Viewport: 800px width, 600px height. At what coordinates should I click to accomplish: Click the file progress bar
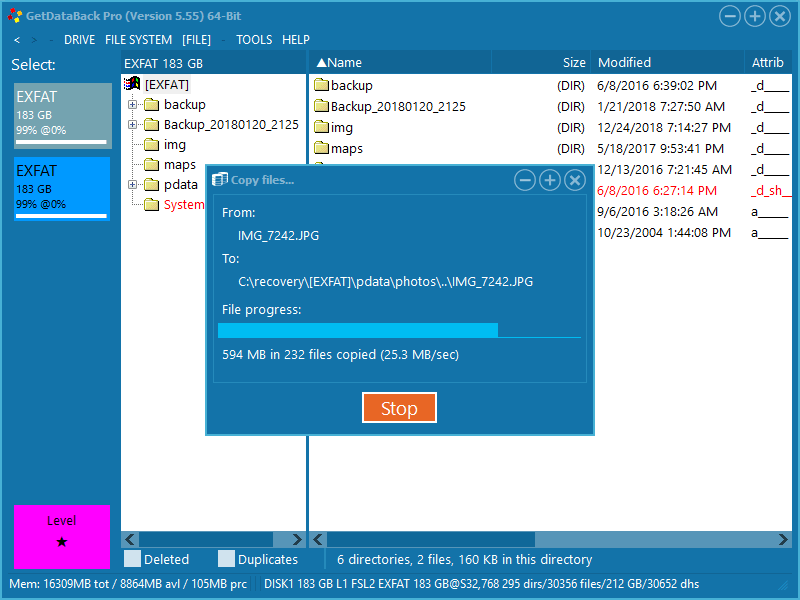coord(399,330)
